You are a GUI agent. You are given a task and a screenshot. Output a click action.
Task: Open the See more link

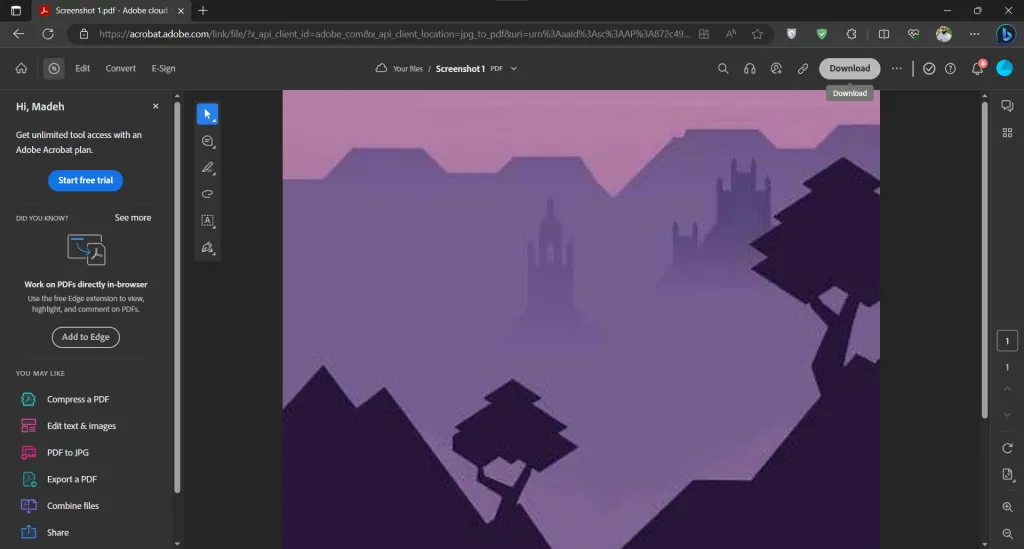pos(133,218)
